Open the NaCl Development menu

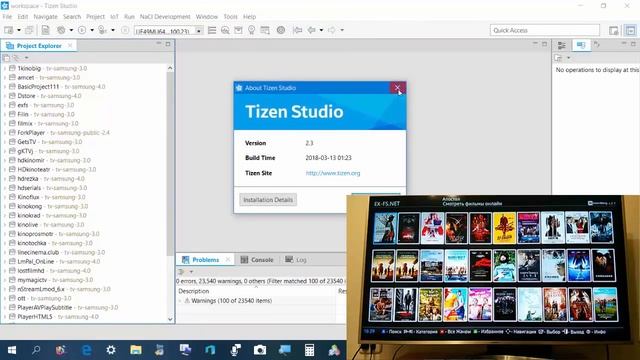point(165,17)
